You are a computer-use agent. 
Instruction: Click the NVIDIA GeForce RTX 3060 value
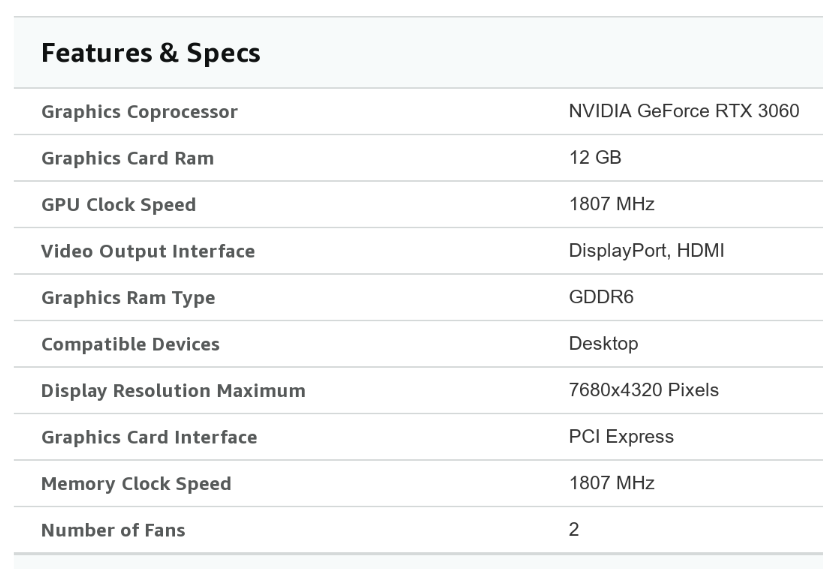(684, 111)
